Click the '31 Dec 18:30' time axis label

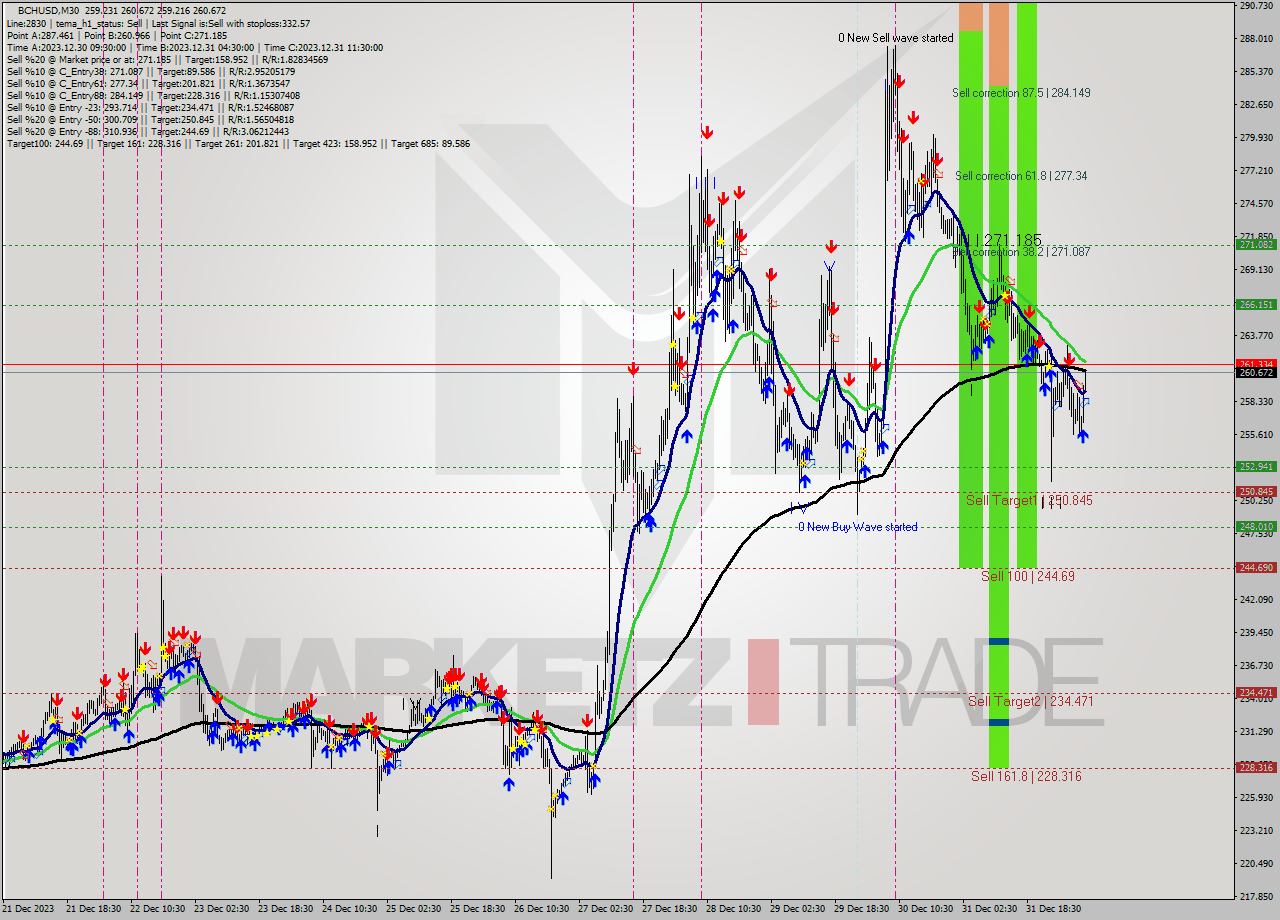point(1053,909)
